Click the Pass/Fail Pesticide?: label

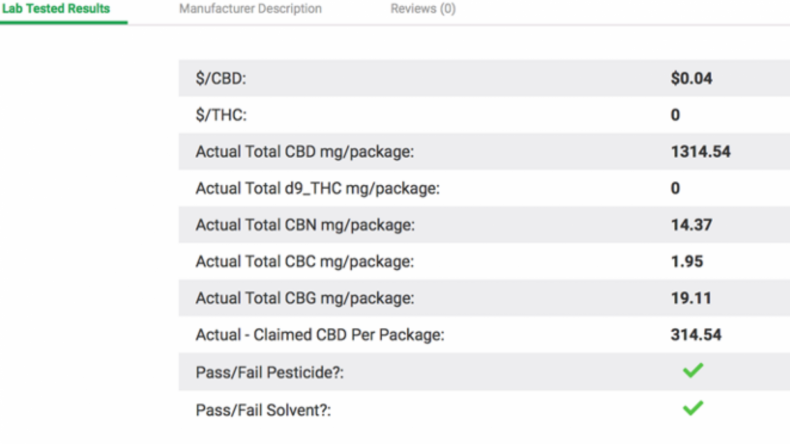coord(270,372)
